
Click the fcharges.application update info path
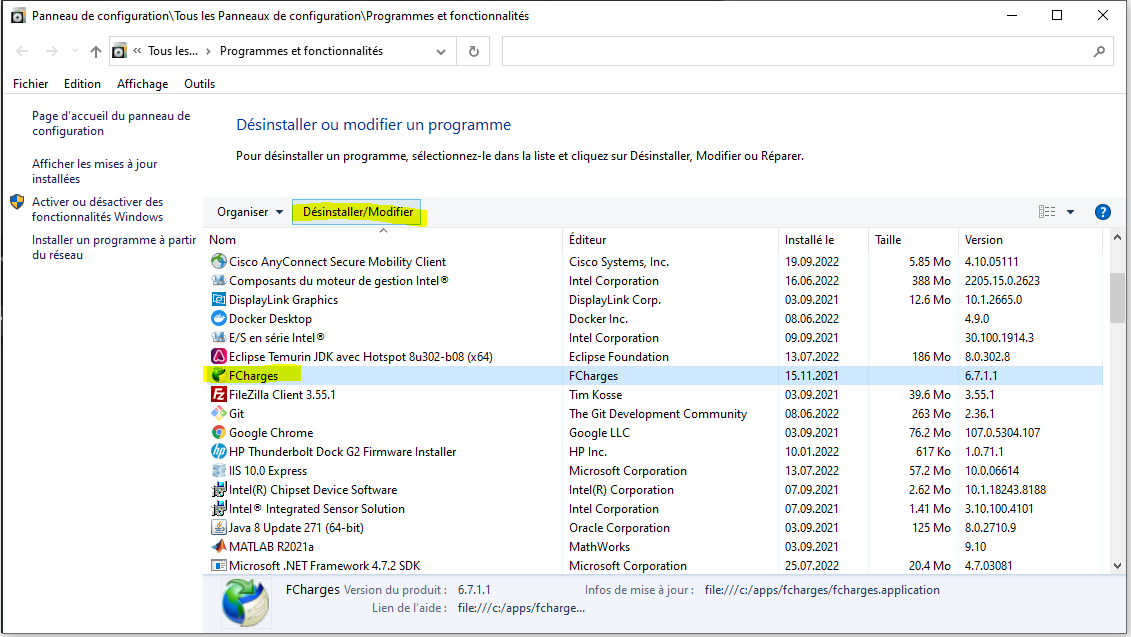(822, 589)
